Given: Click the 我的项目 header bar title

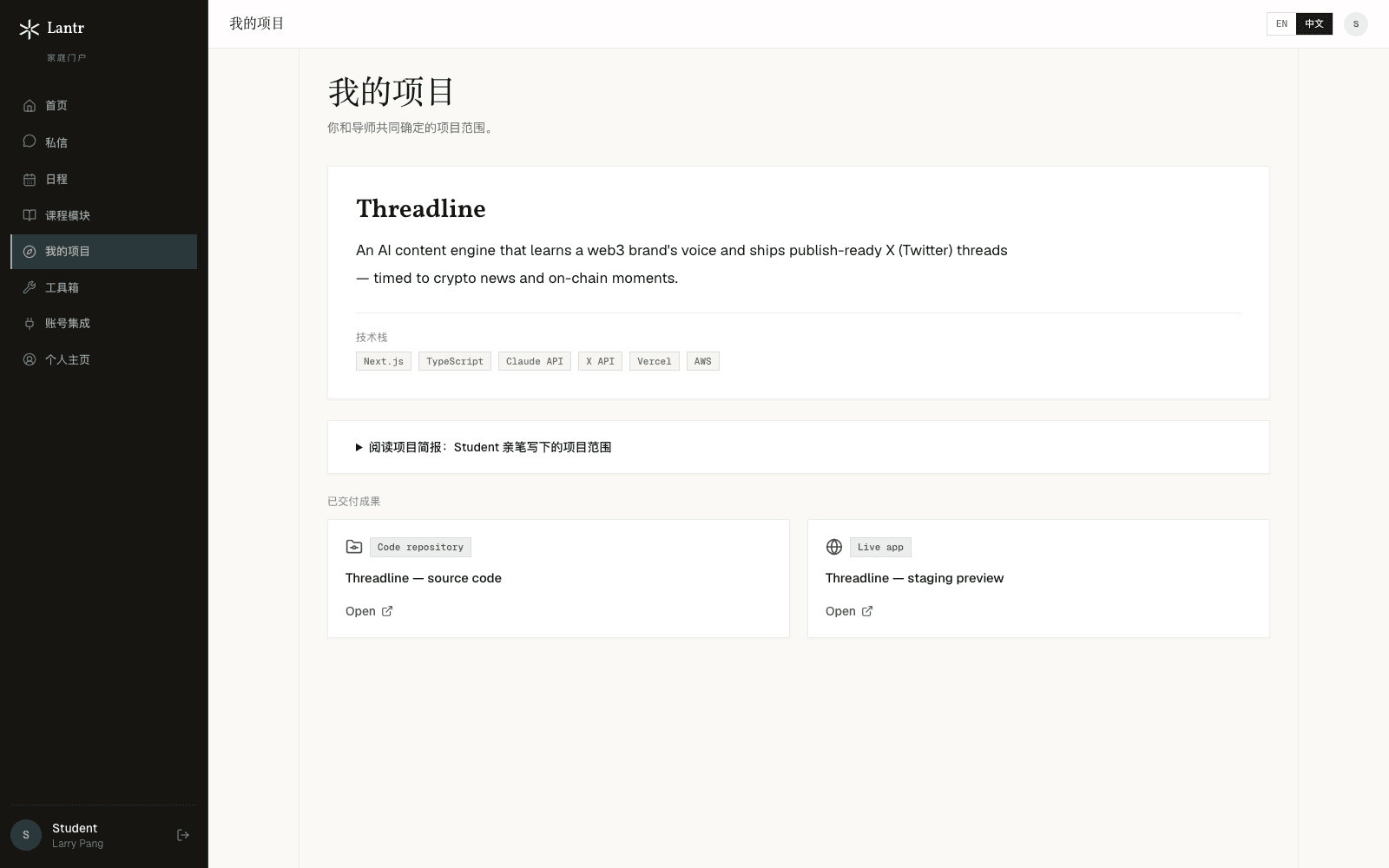Looking at the screenshot, I should pos(257,23).
